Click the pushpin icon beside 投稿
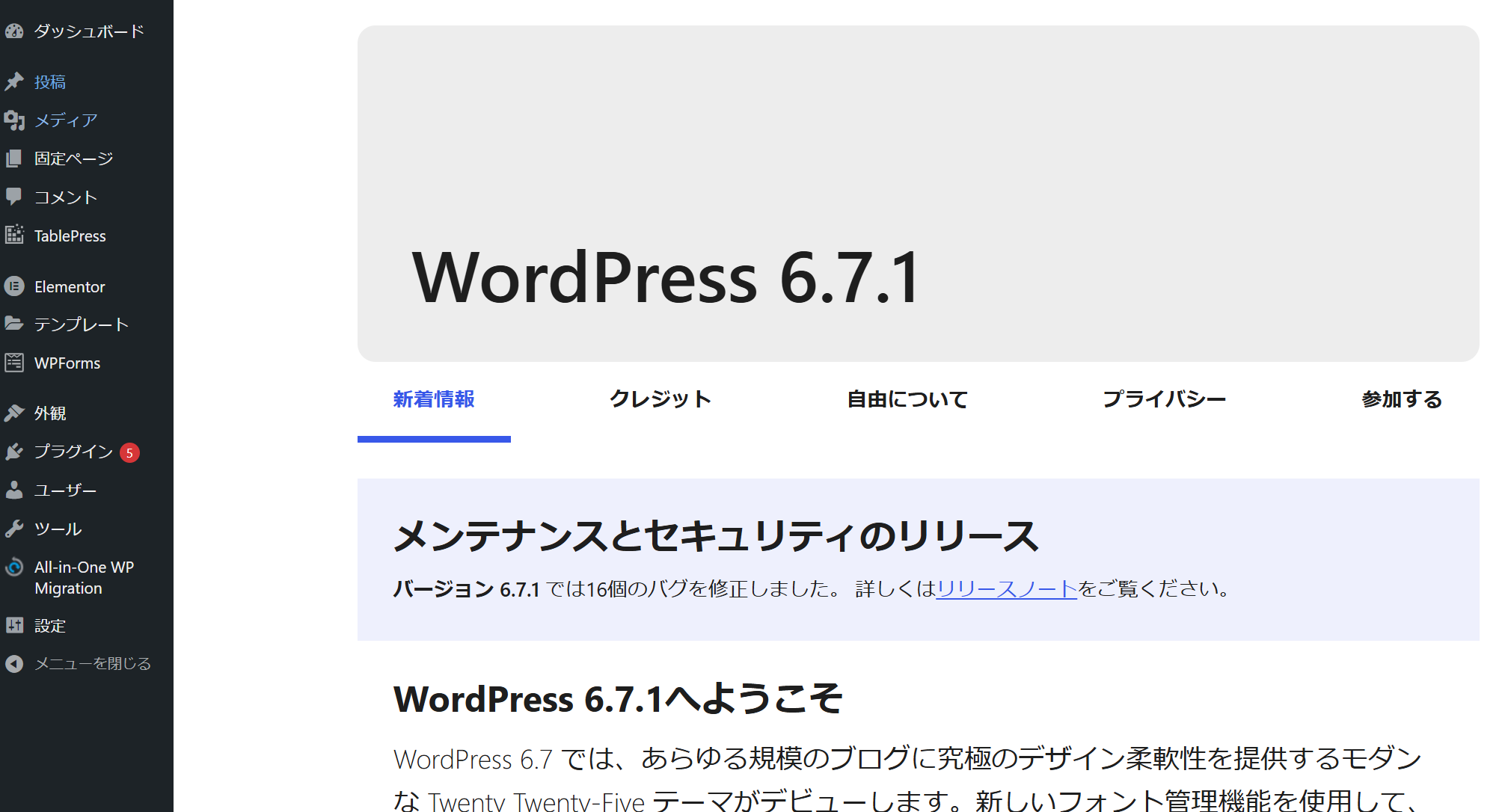1505x812 pixels. 14,81
